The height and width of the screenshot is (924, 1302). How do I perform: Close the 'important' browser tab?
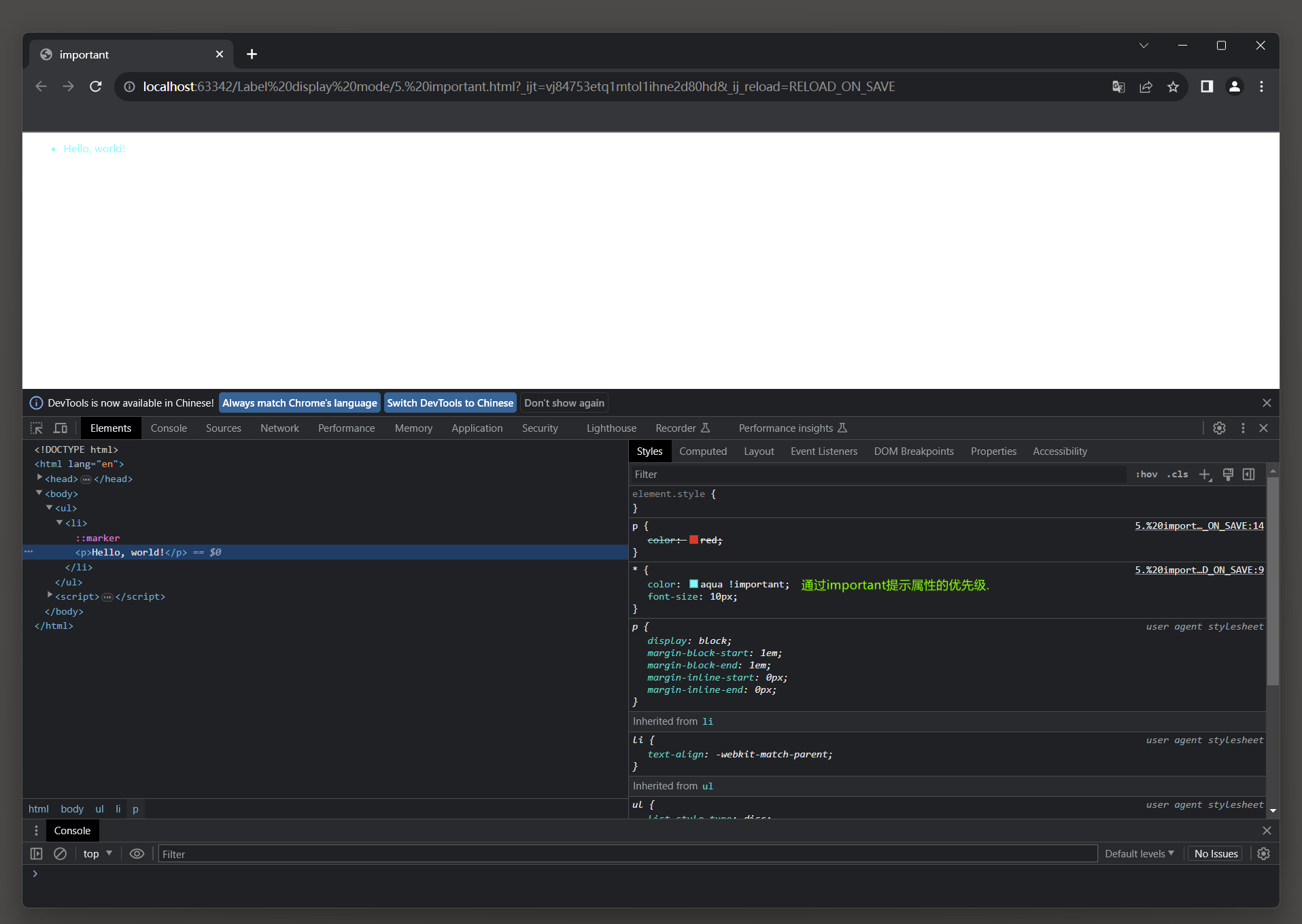coord(220,54)
